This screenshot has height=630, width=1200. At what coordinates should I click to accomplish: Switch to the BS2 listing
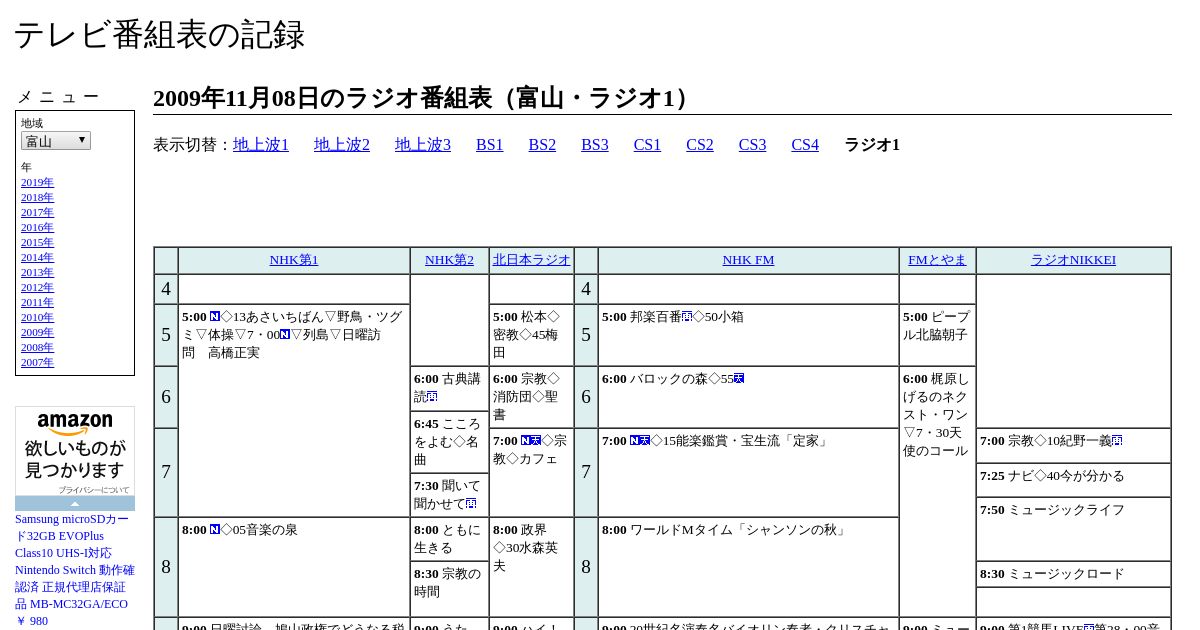click(542, 145)
